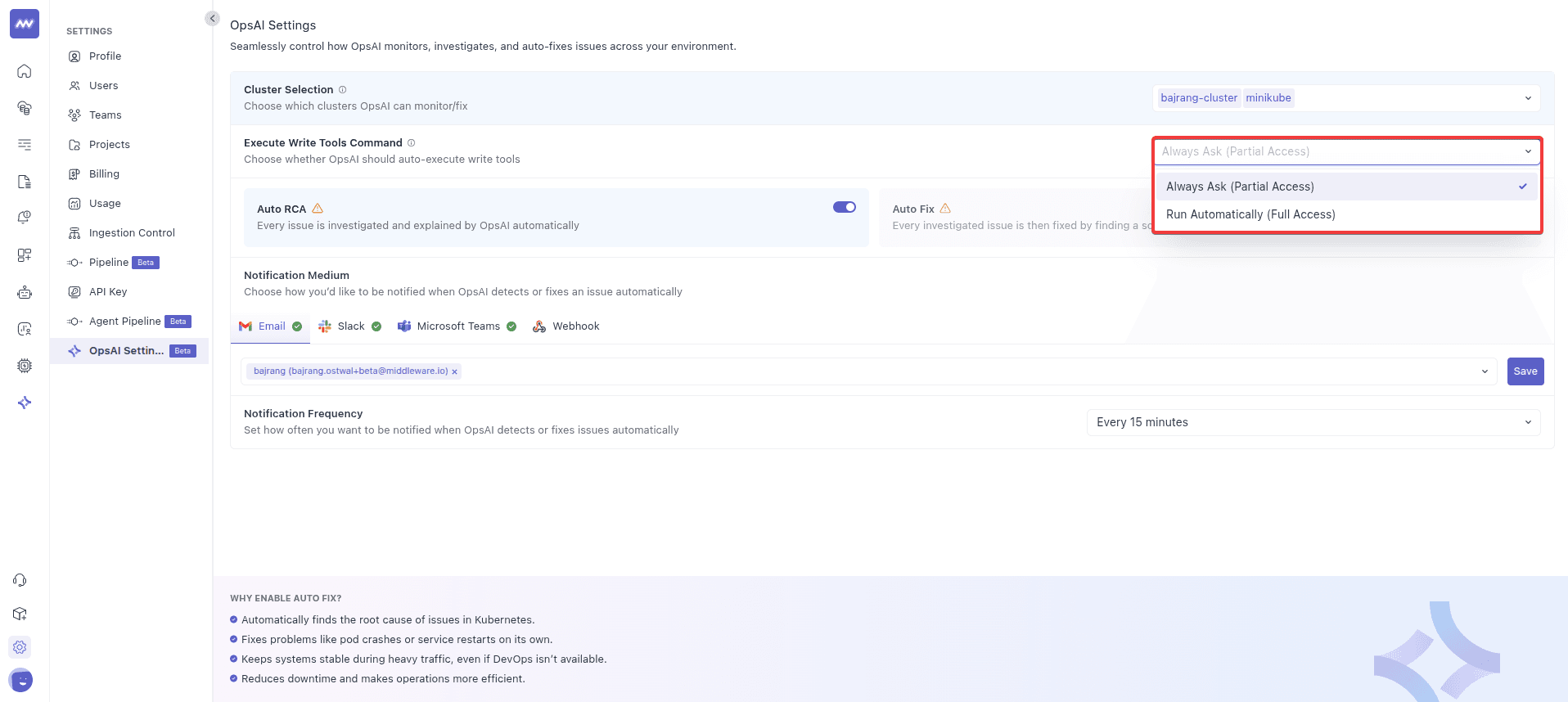
Task: Click the info icon beside Cluster Selection
Action: point(343,90)
